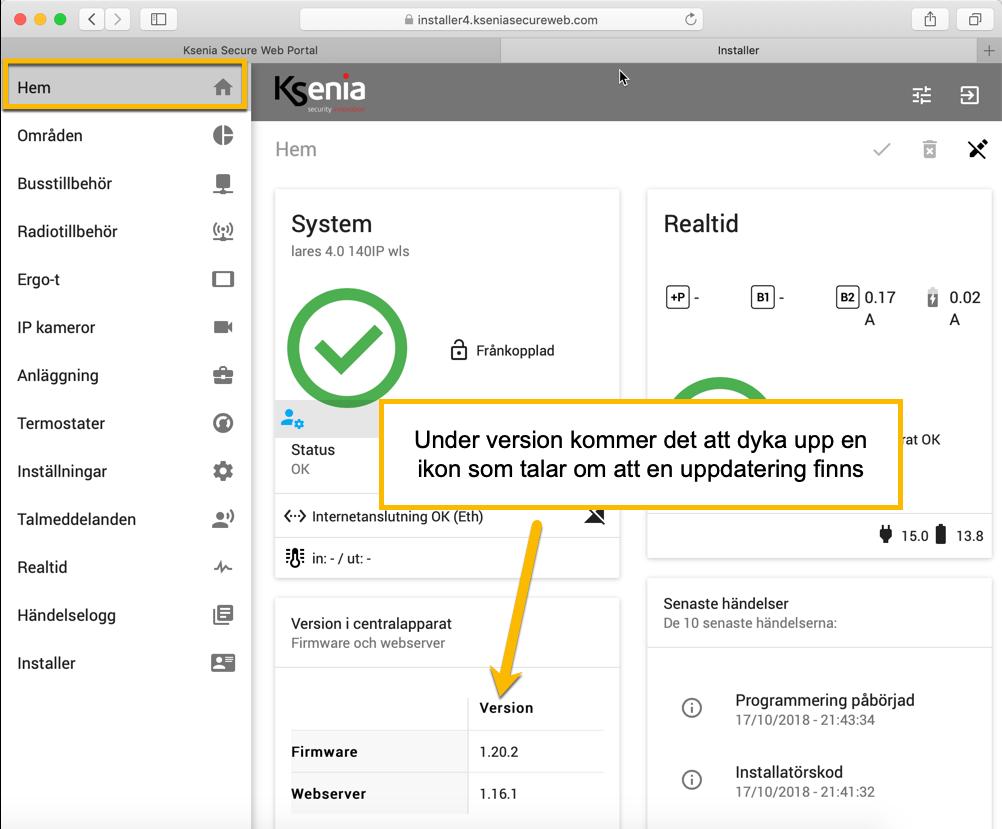Switch to the Ksenia Secure Web Portal tab

[250, 50]
